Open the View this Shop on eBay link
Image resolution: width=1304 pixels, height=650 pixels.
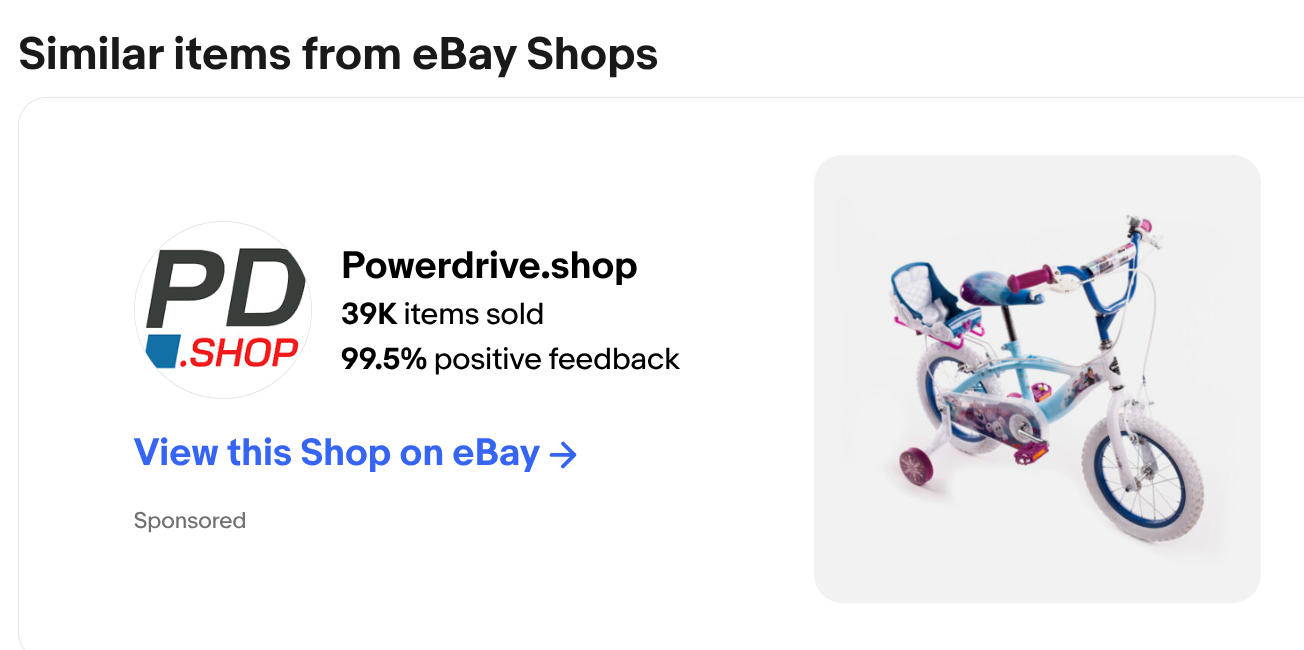(x=336, y=454)
